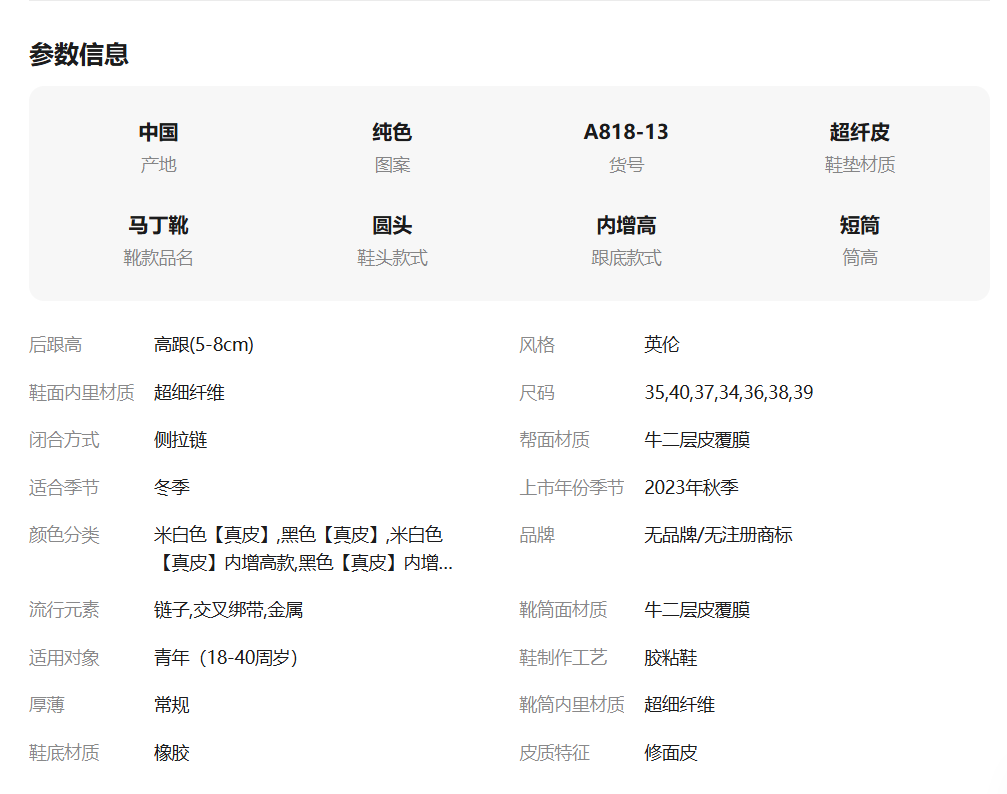Click the 无品牌/无注册商标 brand value

pos(718,536)
